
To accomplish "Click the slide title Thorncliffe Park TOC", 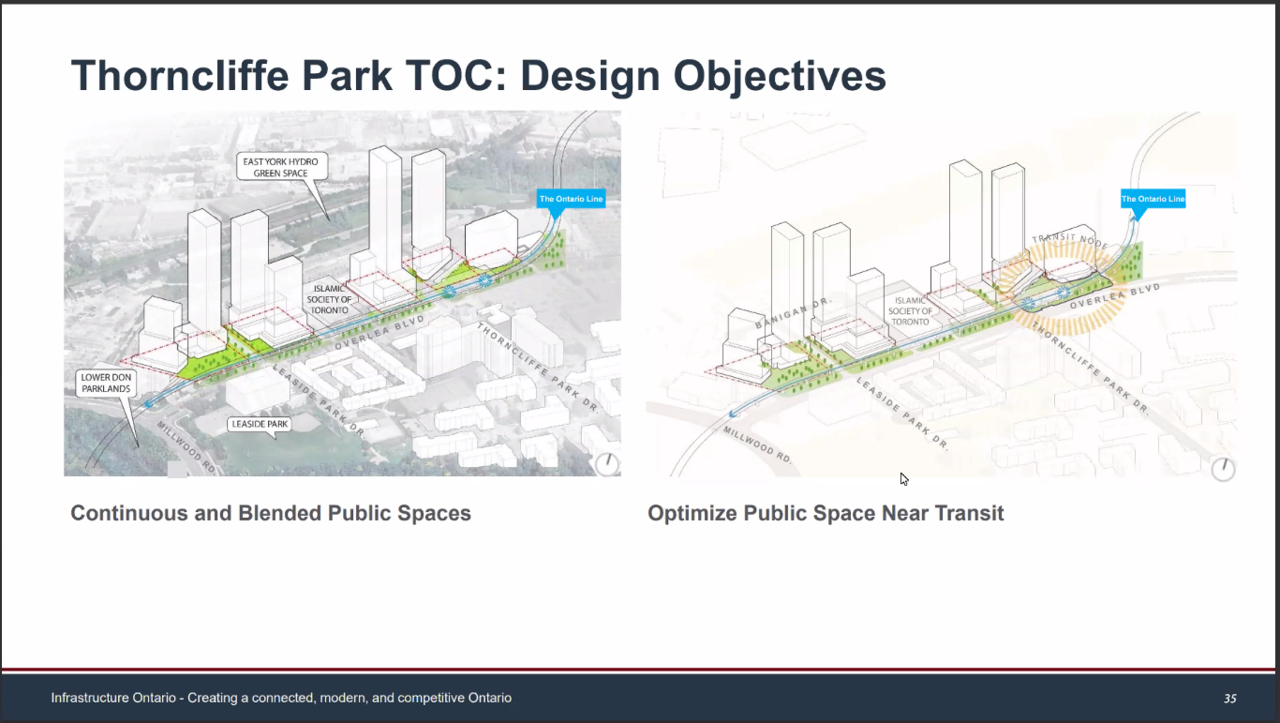I will (478, 76).
